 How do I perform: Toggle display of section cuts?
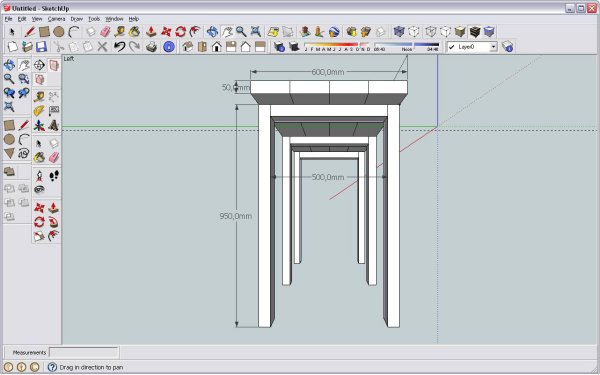point(39,80)
